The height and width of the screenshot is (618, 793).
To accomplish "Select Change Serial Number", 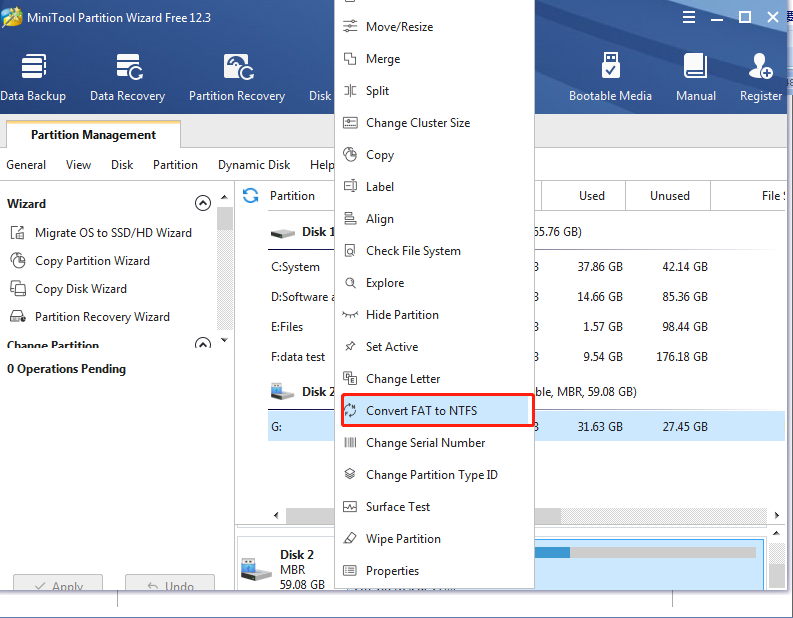I will [x=434, y=443].
